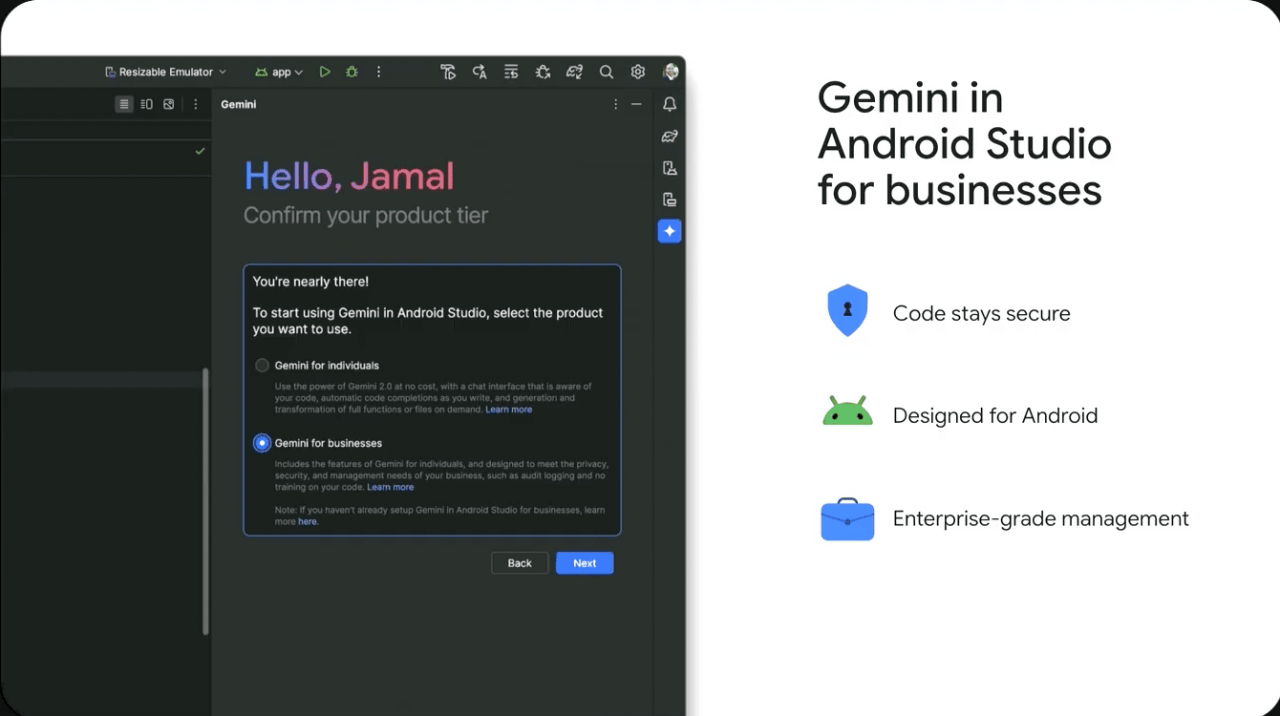The width and height of the screenshot is (1280, 716).
Task: Sync project with Gradle files elephant icon
Action: point(574,72)
